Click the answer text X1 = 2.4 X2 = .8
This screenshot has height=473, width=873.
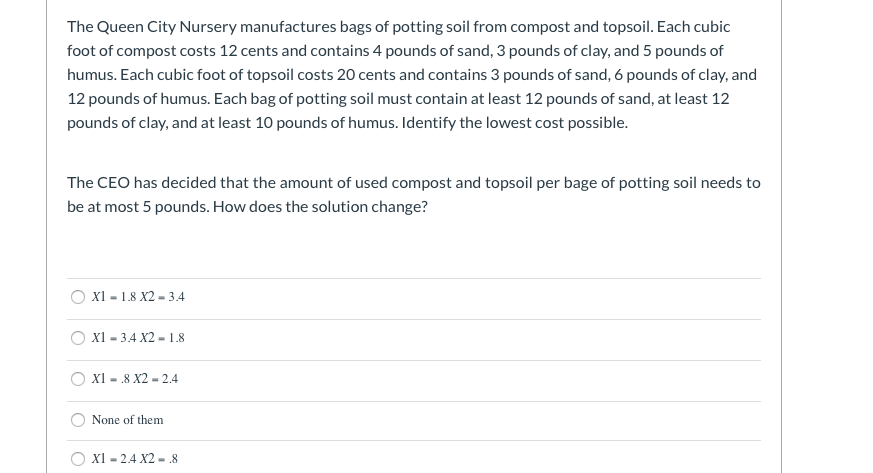(135, 459)
